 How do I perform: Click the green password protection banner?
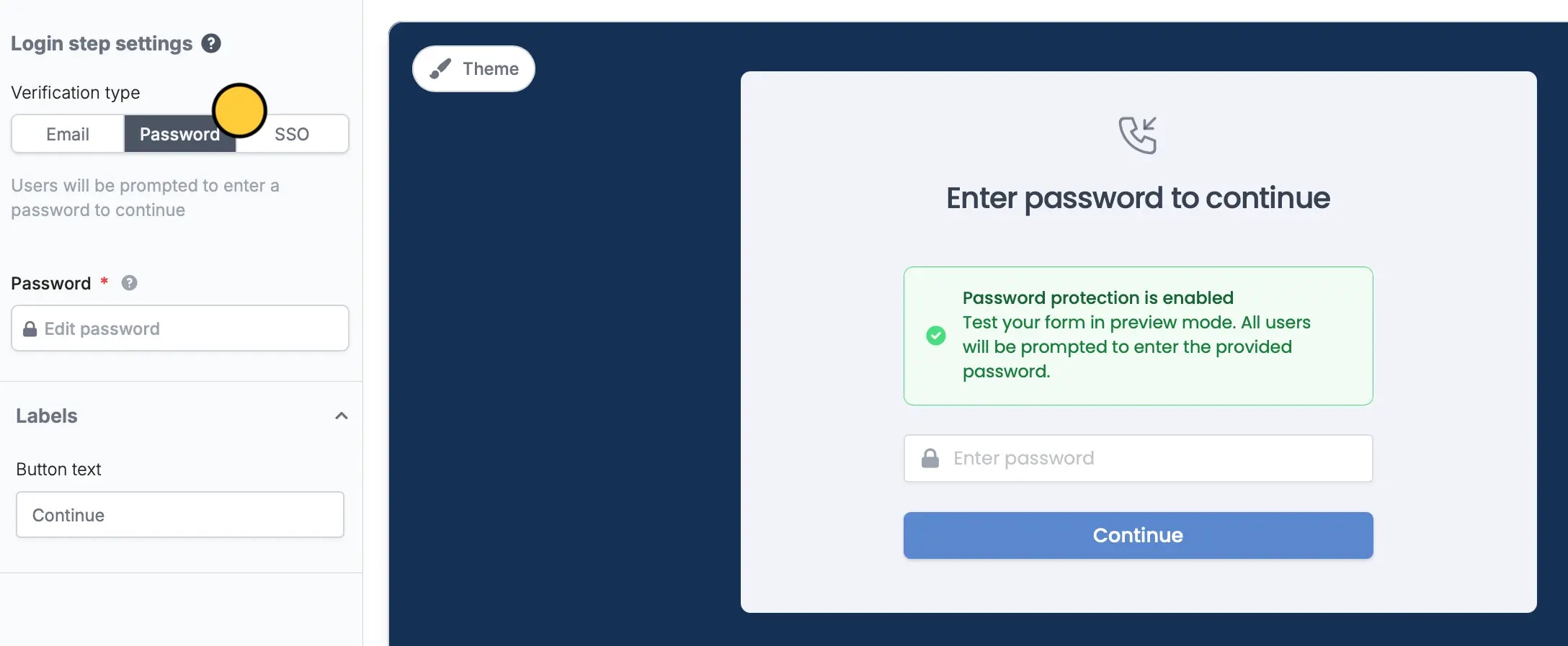[x=1137, y=335]
